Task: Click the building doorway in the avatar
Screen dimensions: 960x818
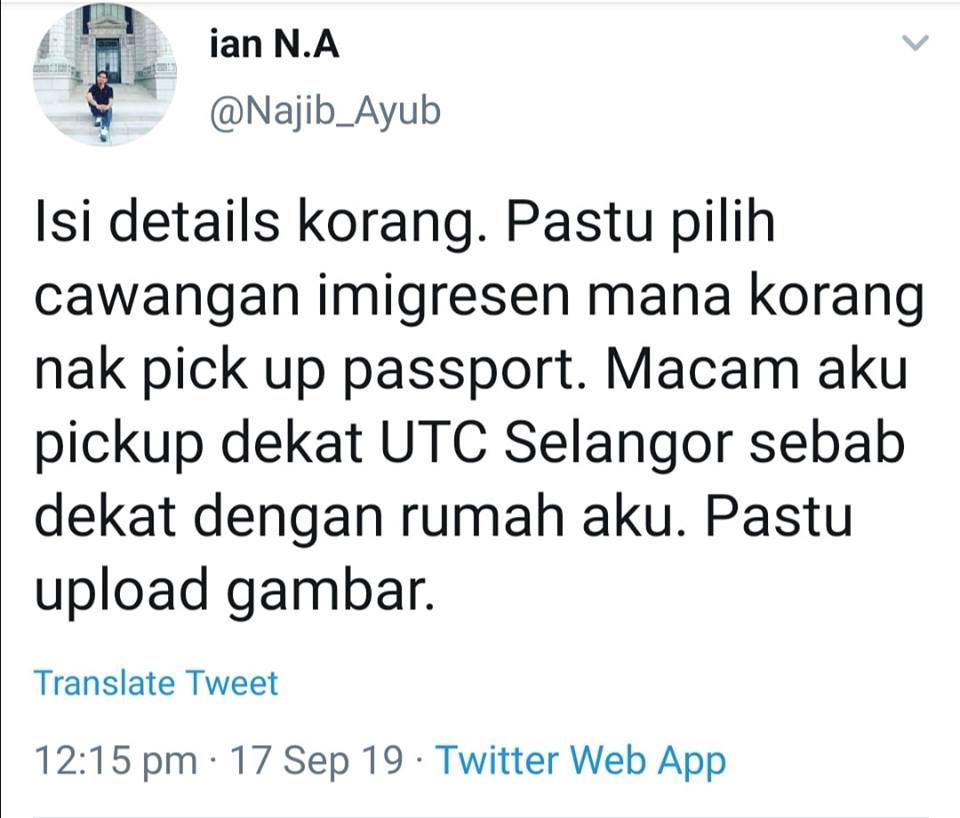Action: (x=108, y=59)
